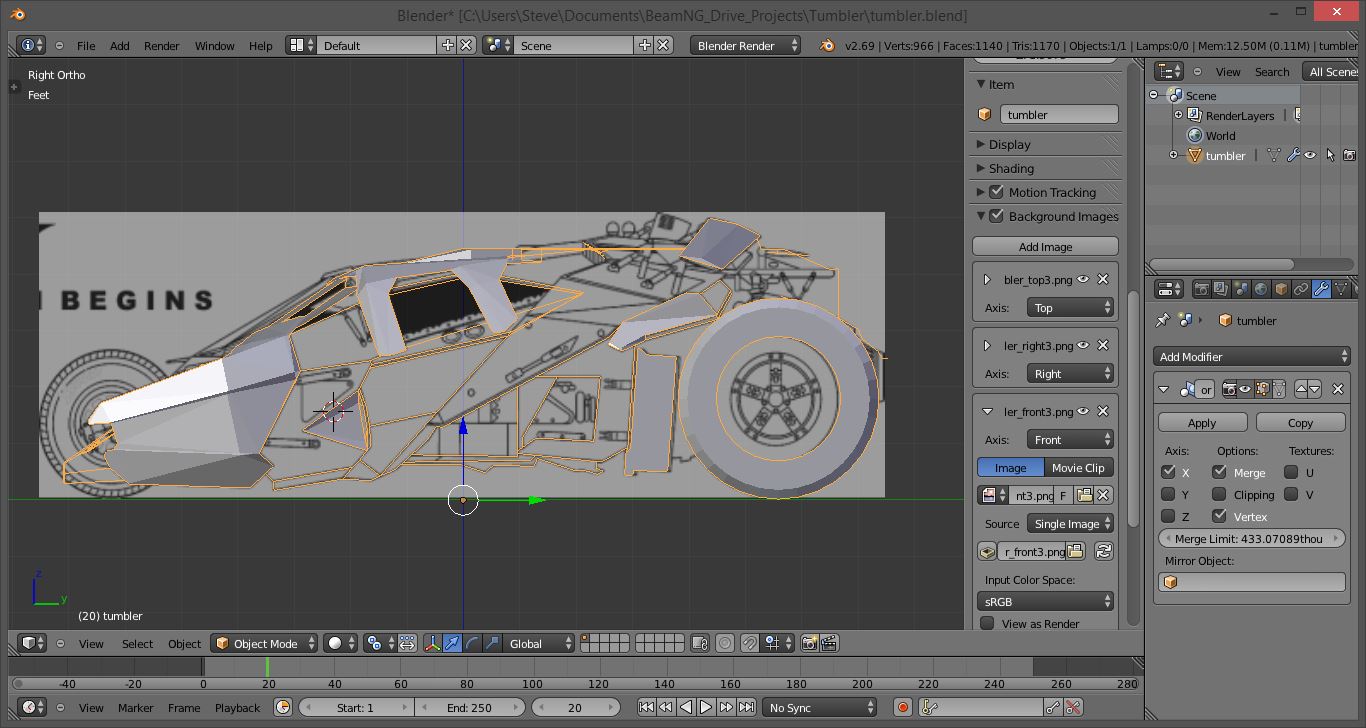Toggle tumbler visibility eye in outliner
The image size is (1366, 728).
(1310, 155)
